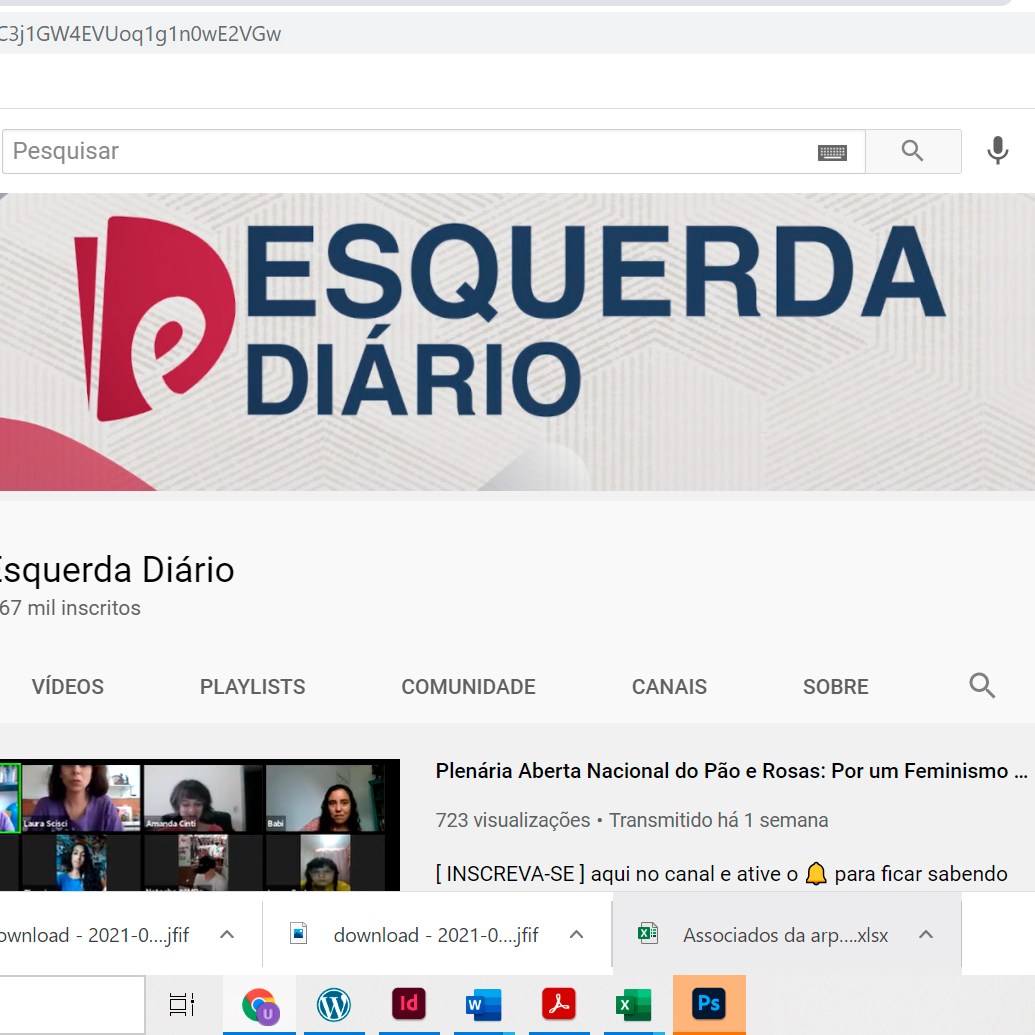Screen dimensions: 1035x1035
Task: Open the COMUNIDADE tab
Action: pos(468,687)
